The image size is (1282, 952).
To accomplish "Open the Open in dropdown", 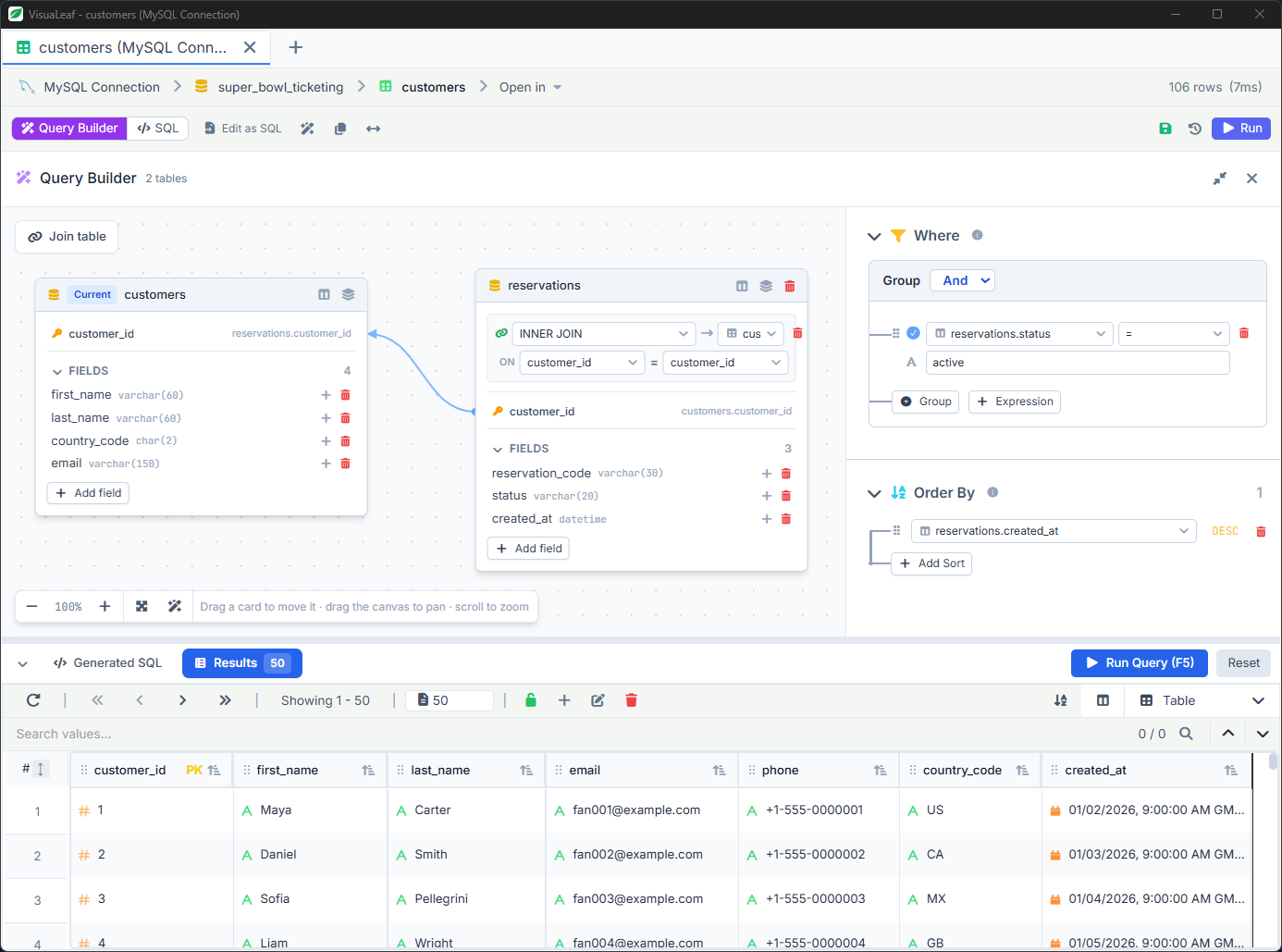I will (x=530, y=87).
